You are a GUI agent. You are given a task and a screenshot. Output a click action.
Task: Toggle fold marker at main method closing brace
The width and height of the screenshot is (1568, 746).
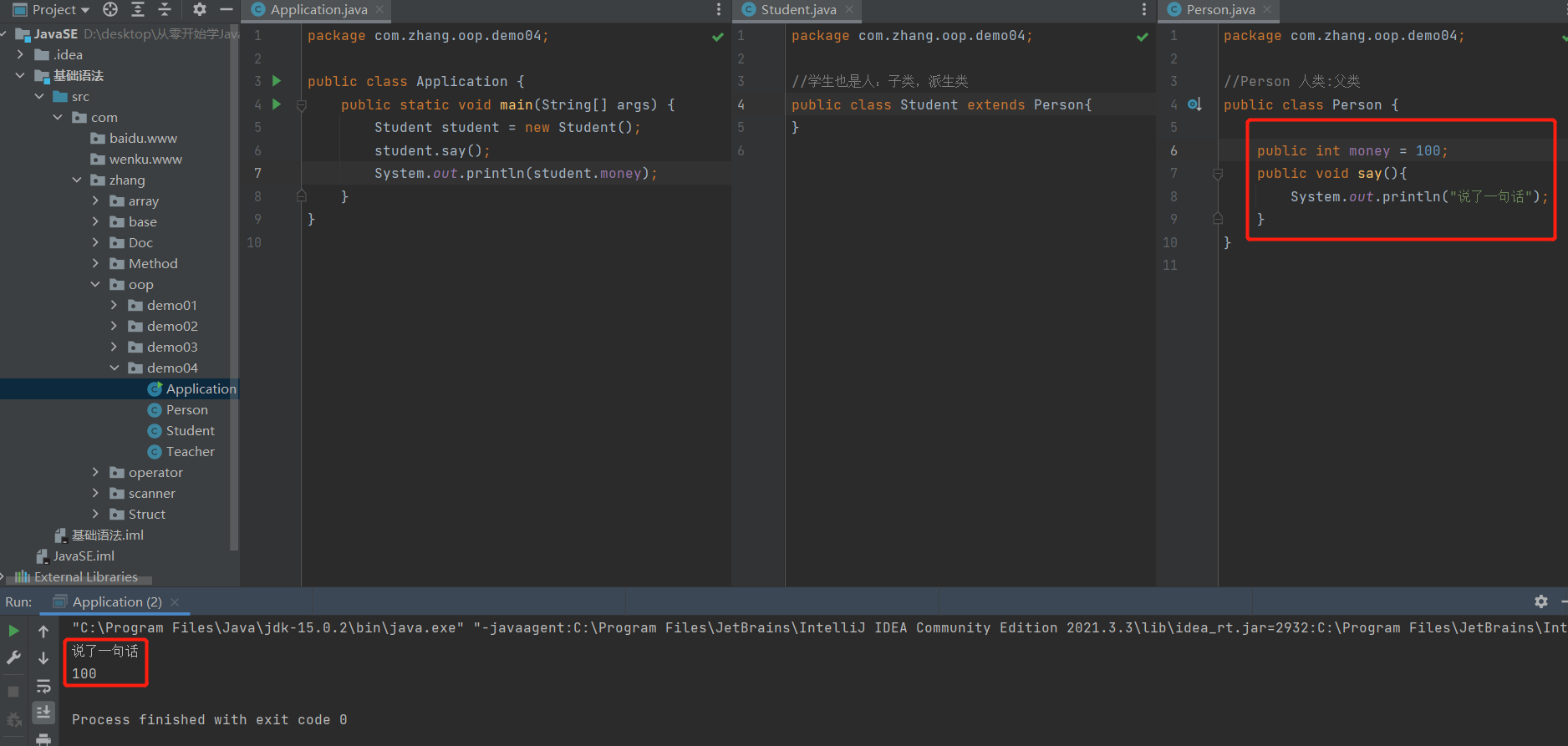pos(302,196)
